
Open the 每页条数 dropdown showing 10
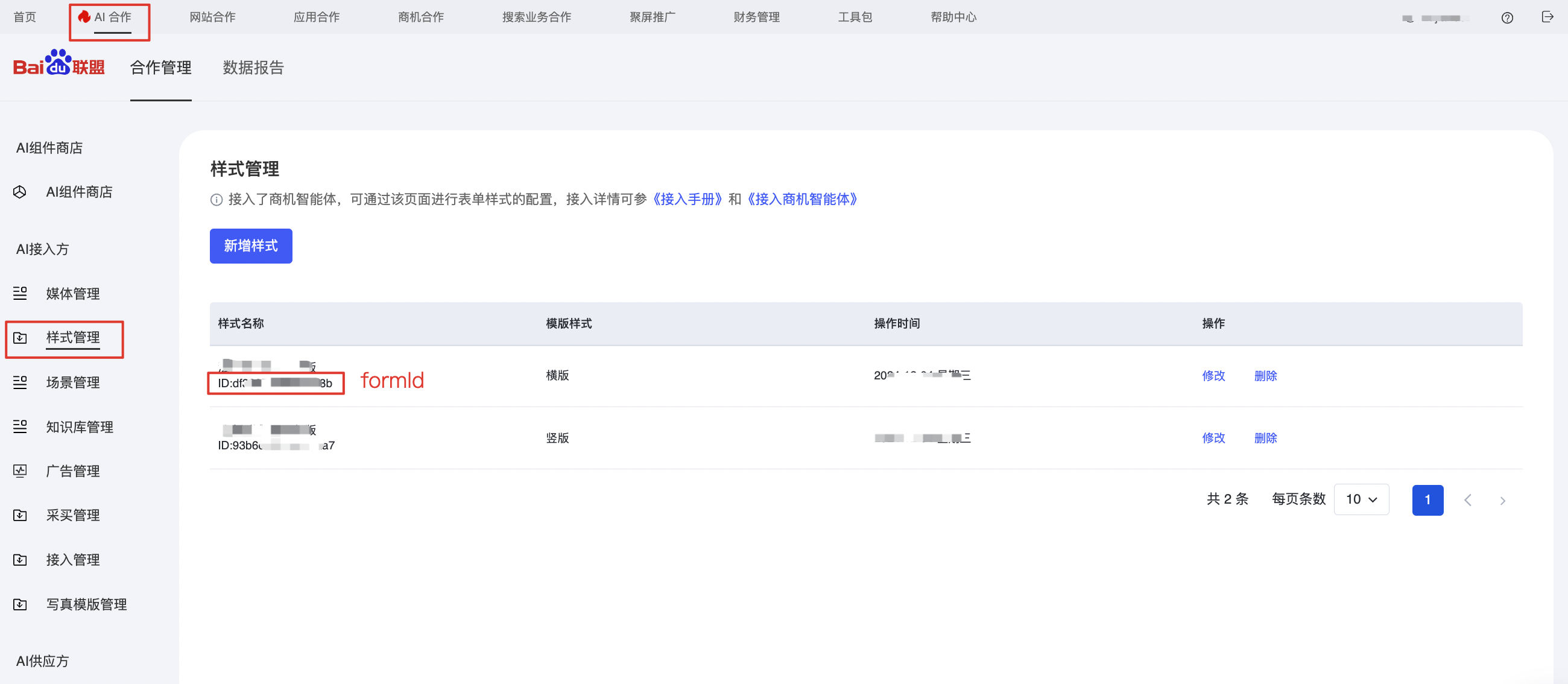[x=1361, y=499]
